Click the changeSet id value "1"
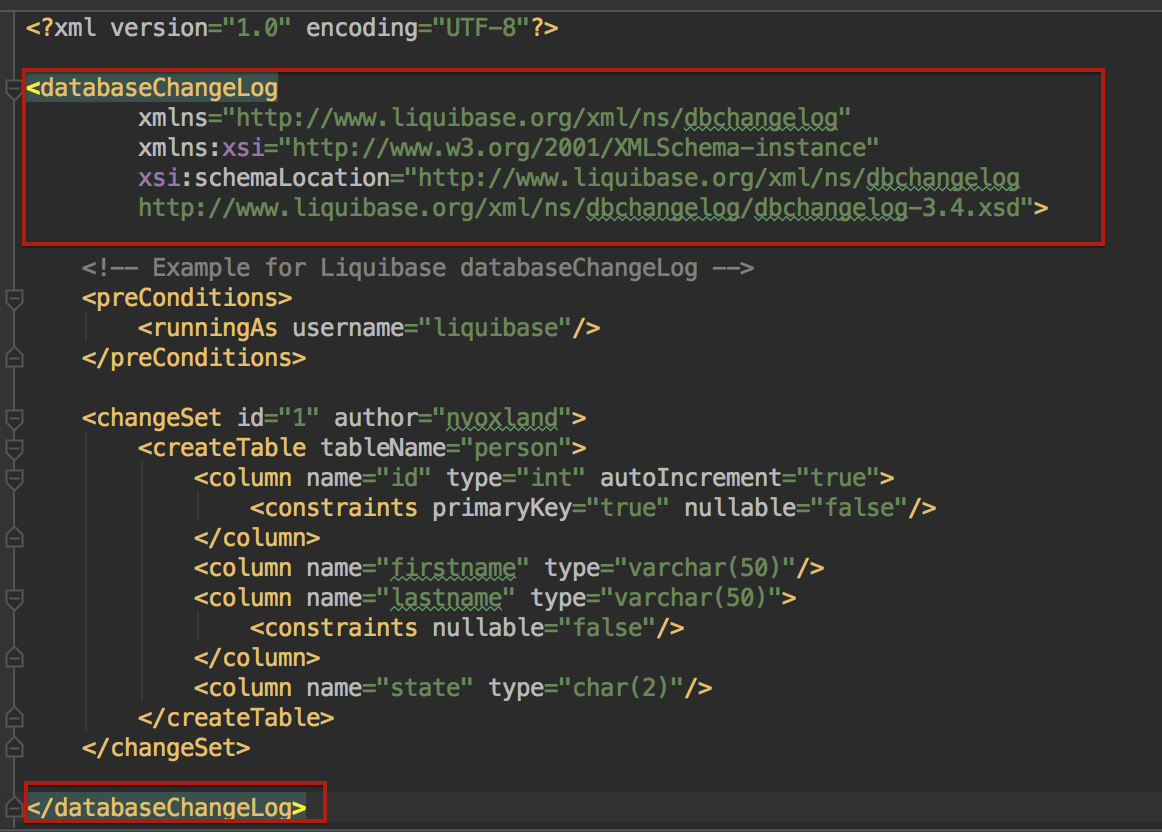 299,418
